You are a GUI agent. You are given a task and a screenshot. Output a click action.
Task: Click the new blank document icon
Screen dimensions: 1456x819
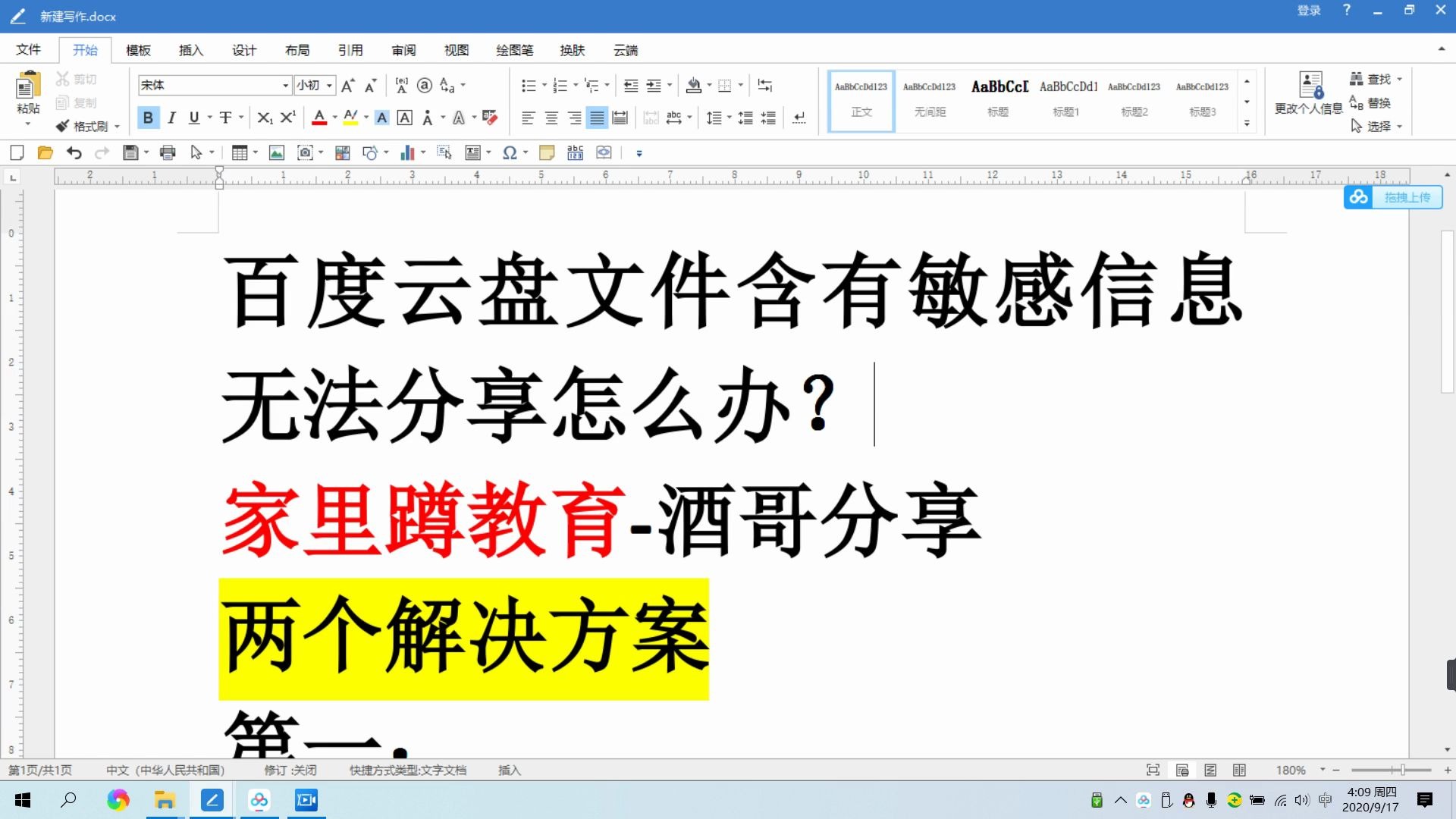click(x=17, y=153)
